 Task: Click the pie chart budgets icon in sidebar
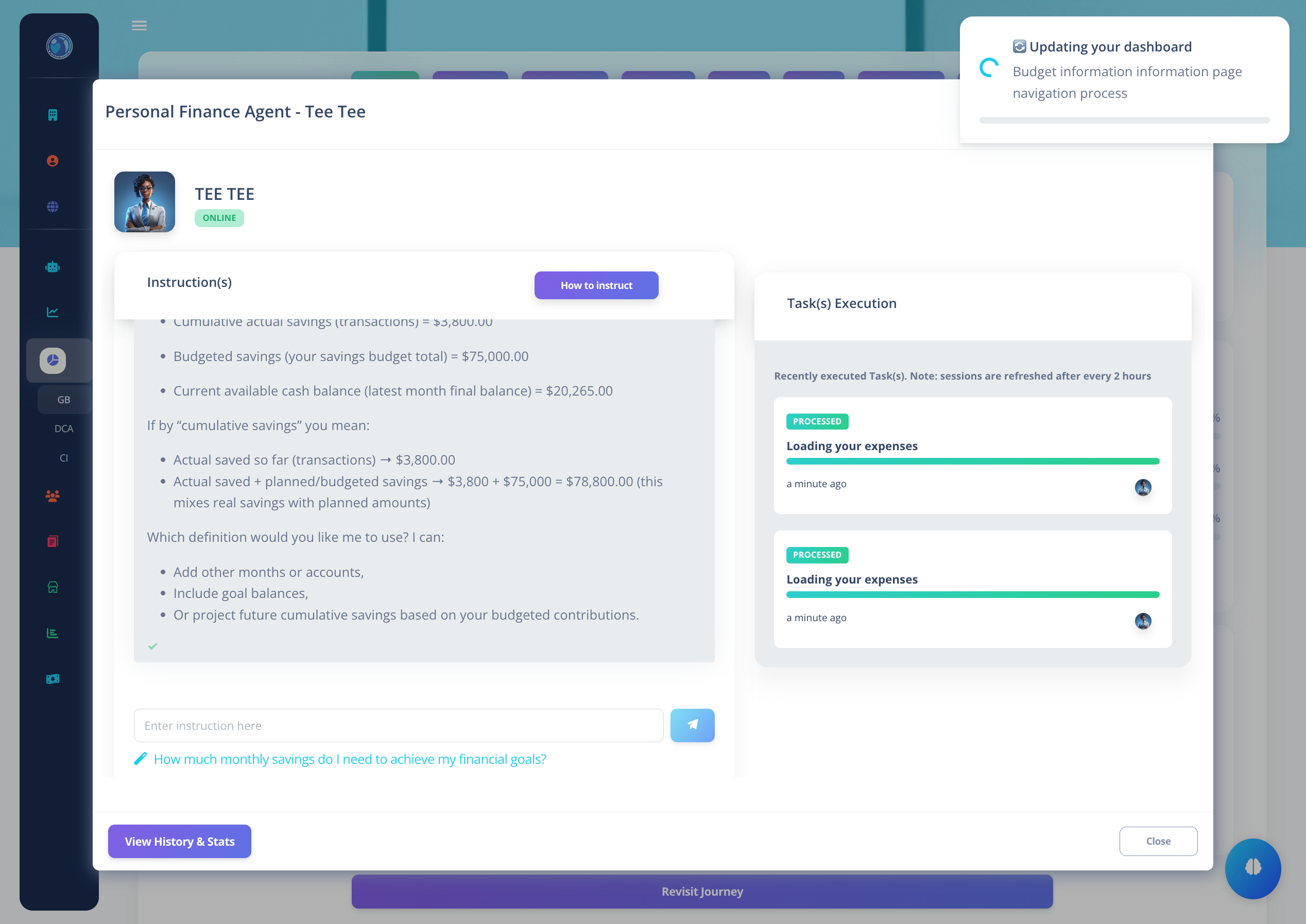pyautogui.click(x=53, y=360)
